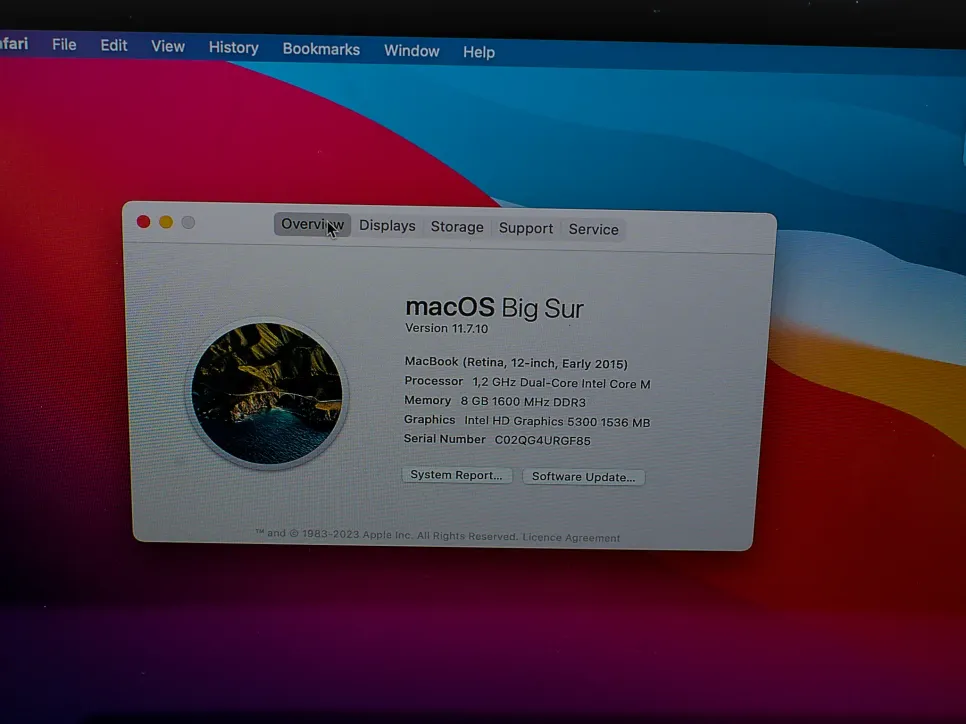Screen dimensions: 966x724
Task: Click the memory value 8 GB 1600 MHz DDR3
Action: 523,402
